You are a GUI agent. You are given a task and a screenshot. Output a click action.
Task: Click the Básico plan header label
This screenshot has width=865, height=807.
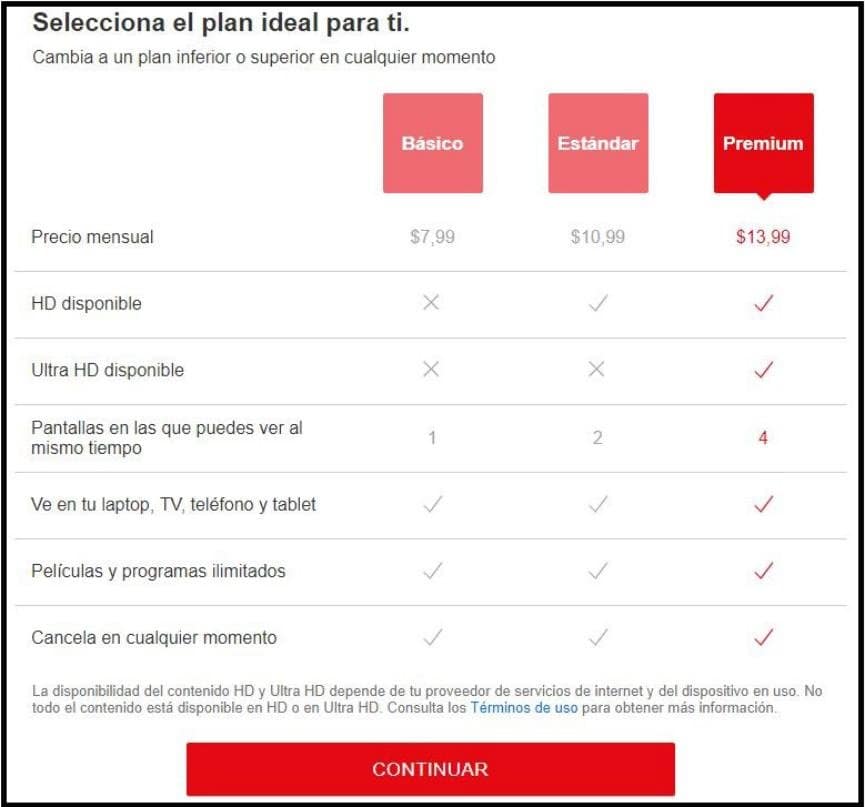(x=432, y=142)
